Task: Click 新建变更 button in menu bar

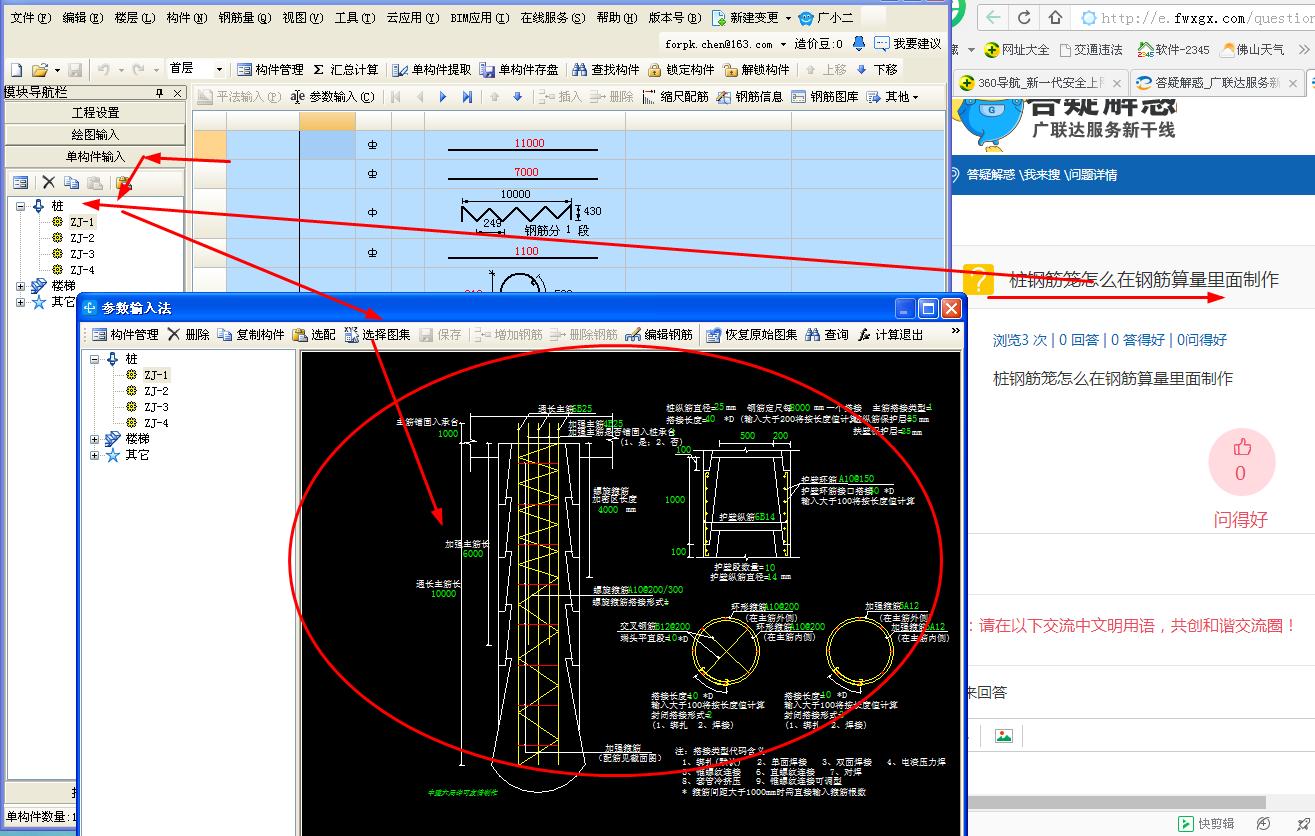Action: point(746,18)
